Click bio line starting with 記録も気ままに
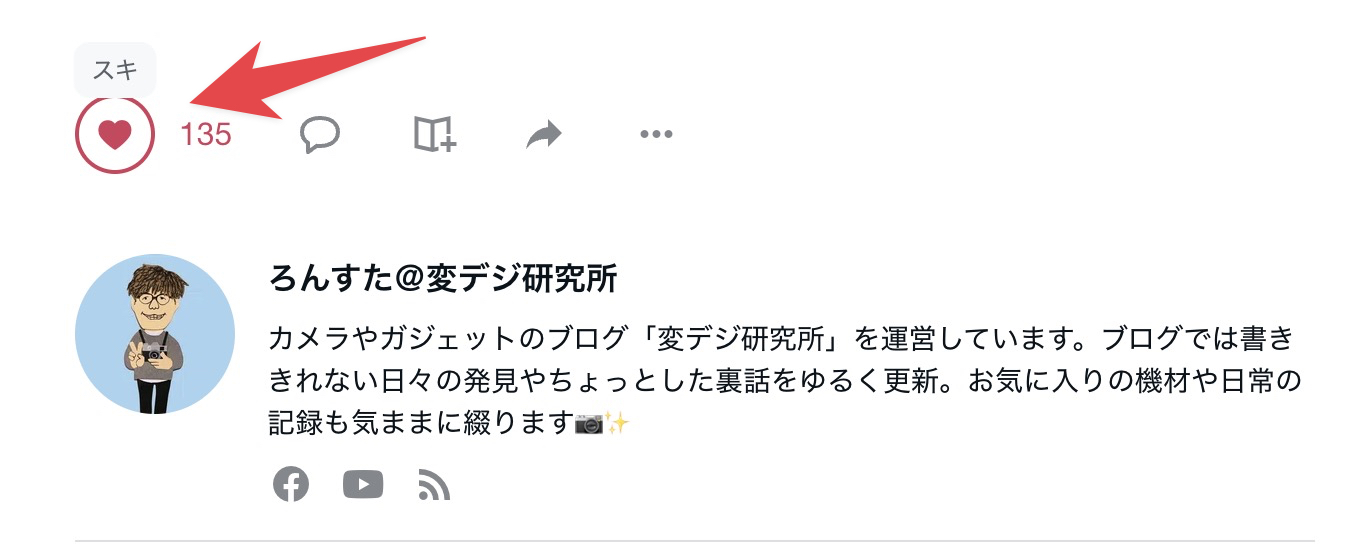The width and height of the screenshot is (1356, 544). point(450,423)
